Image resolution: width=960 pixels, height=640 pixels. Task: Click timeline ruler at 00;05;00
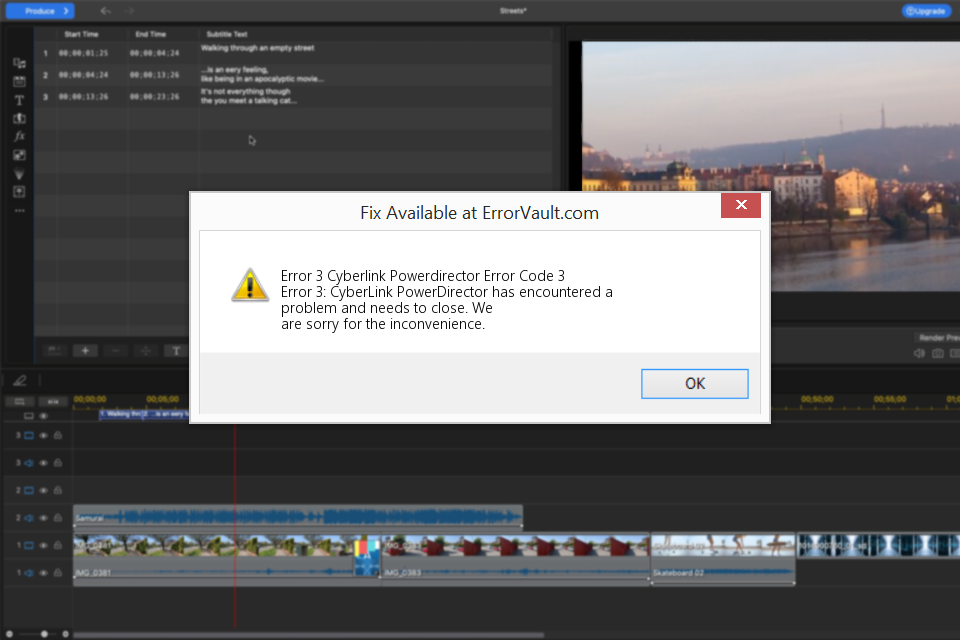[162, 399]
